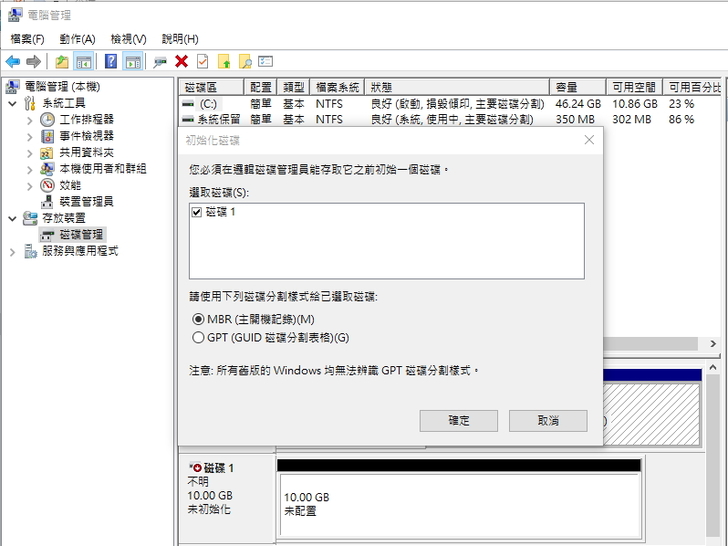The image size is (728, 546).
Task: Expand the 效能 node
Action: click(30, 186)
